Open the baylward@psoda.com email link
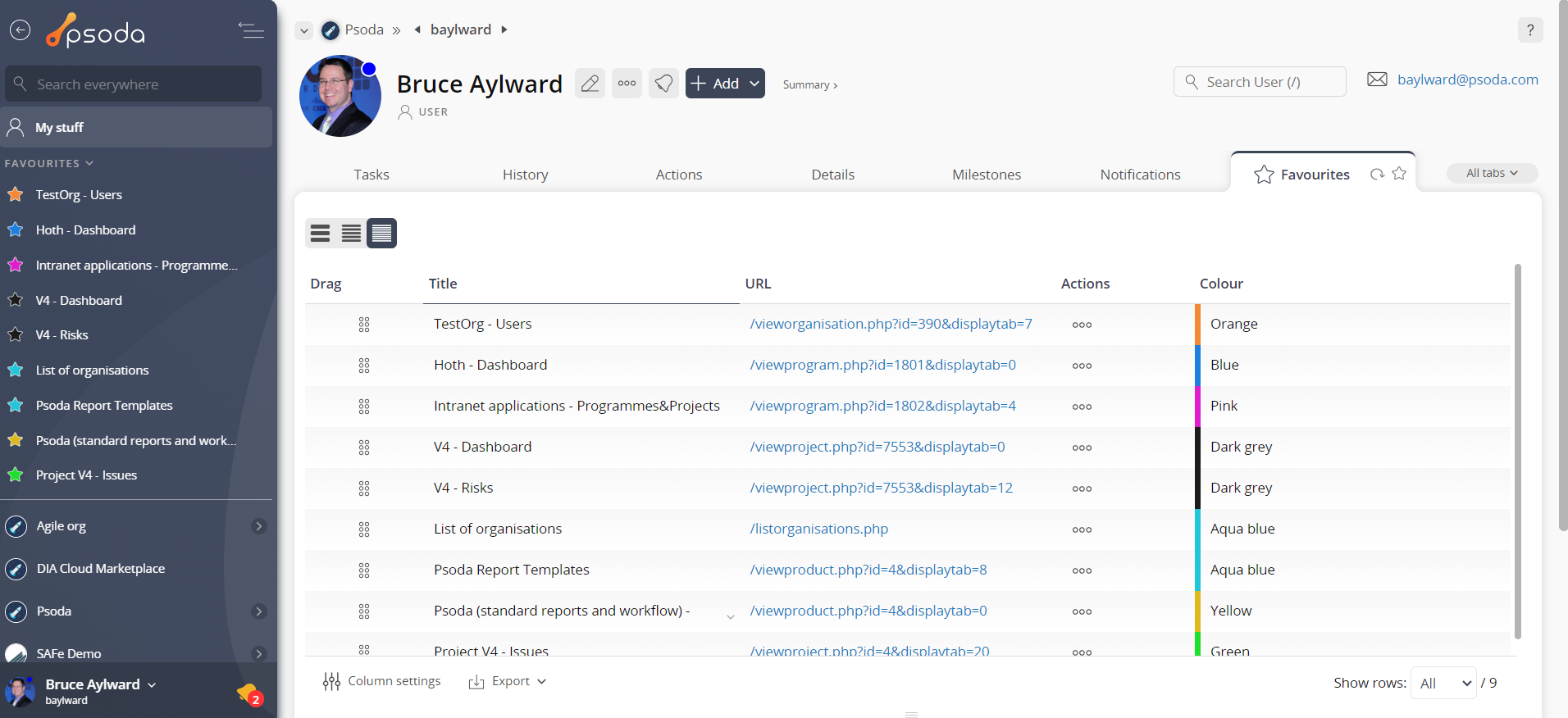Viewport: 1568px width, 718px height. 1468,80
